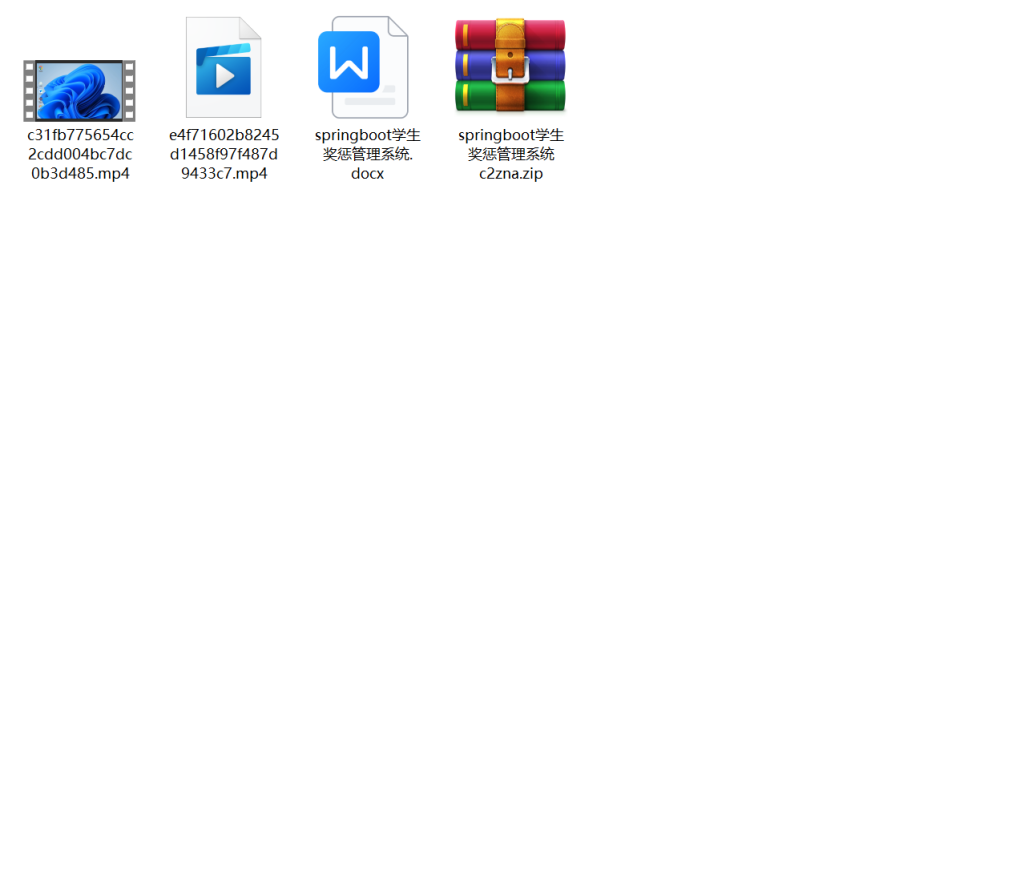Select the springboot docx WPS document icon

363,68
